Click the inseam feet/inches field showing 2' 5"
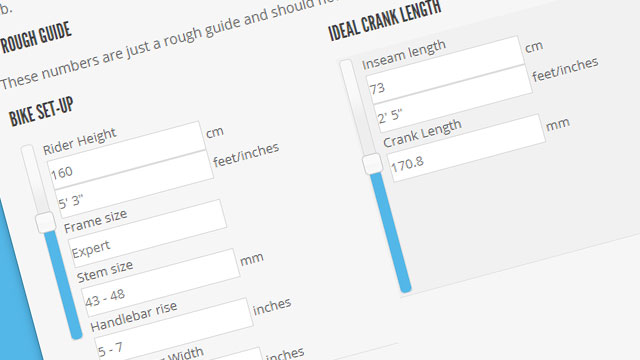 [453, 100]
